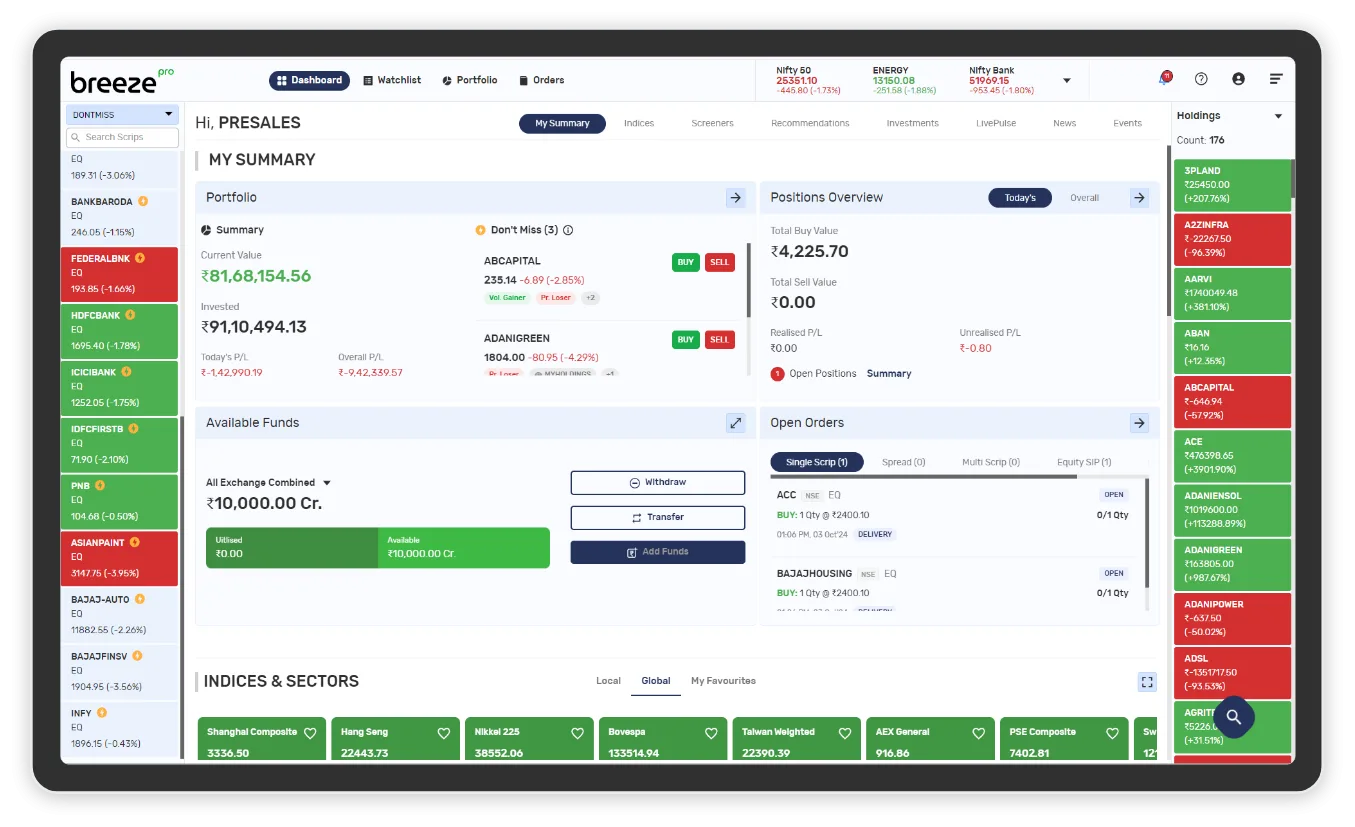Show My Favourites indices tab
The width and height of the screenshot is (1355, 827).
coord(723,681)
